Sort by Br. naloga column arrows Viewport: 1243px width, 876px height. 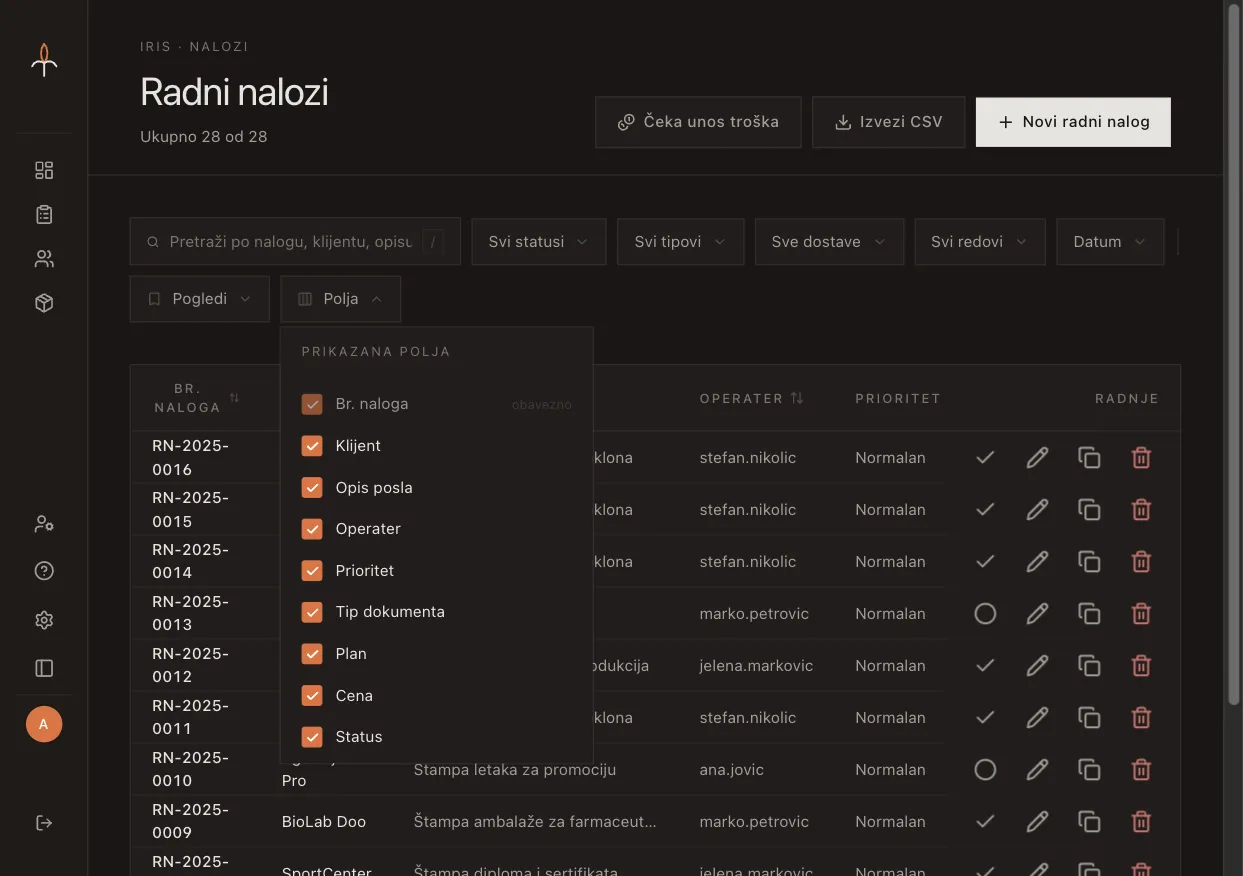(x=234, y=398)
